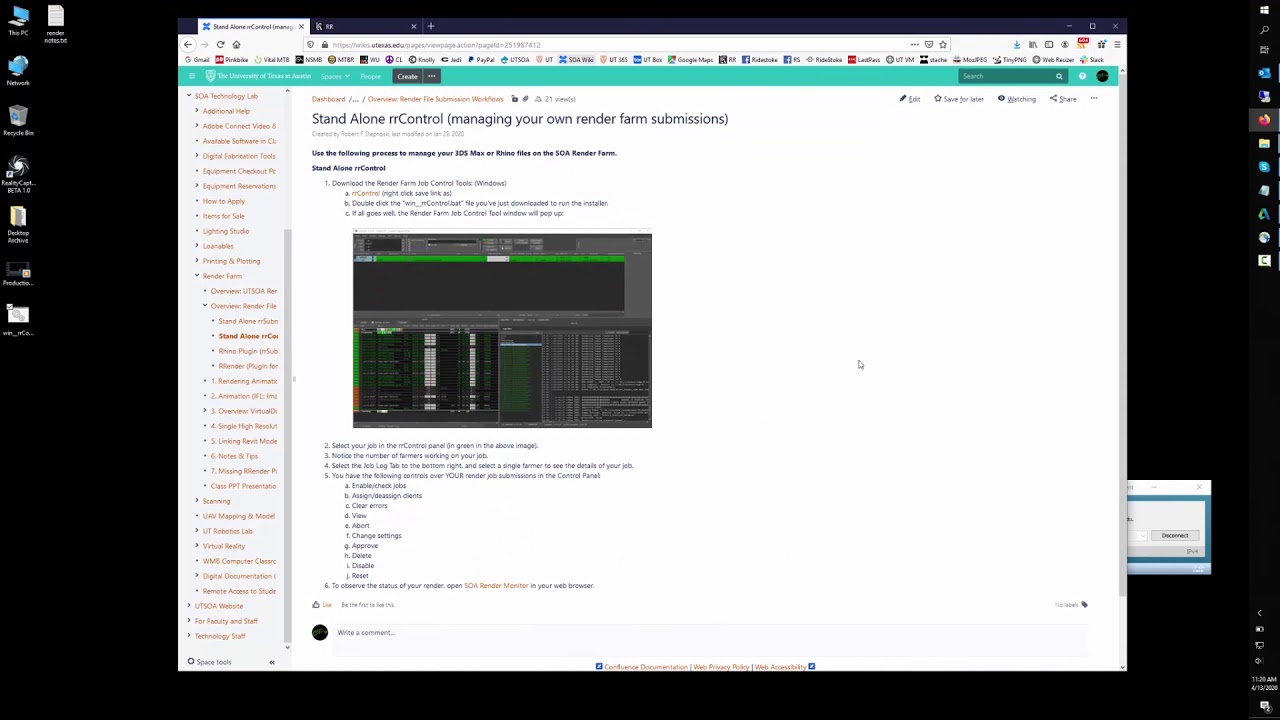The image size is (1280, 720).
Task: Expand Digital Fabrication Tools in sidebar
Action: click(x=197, y=156)
